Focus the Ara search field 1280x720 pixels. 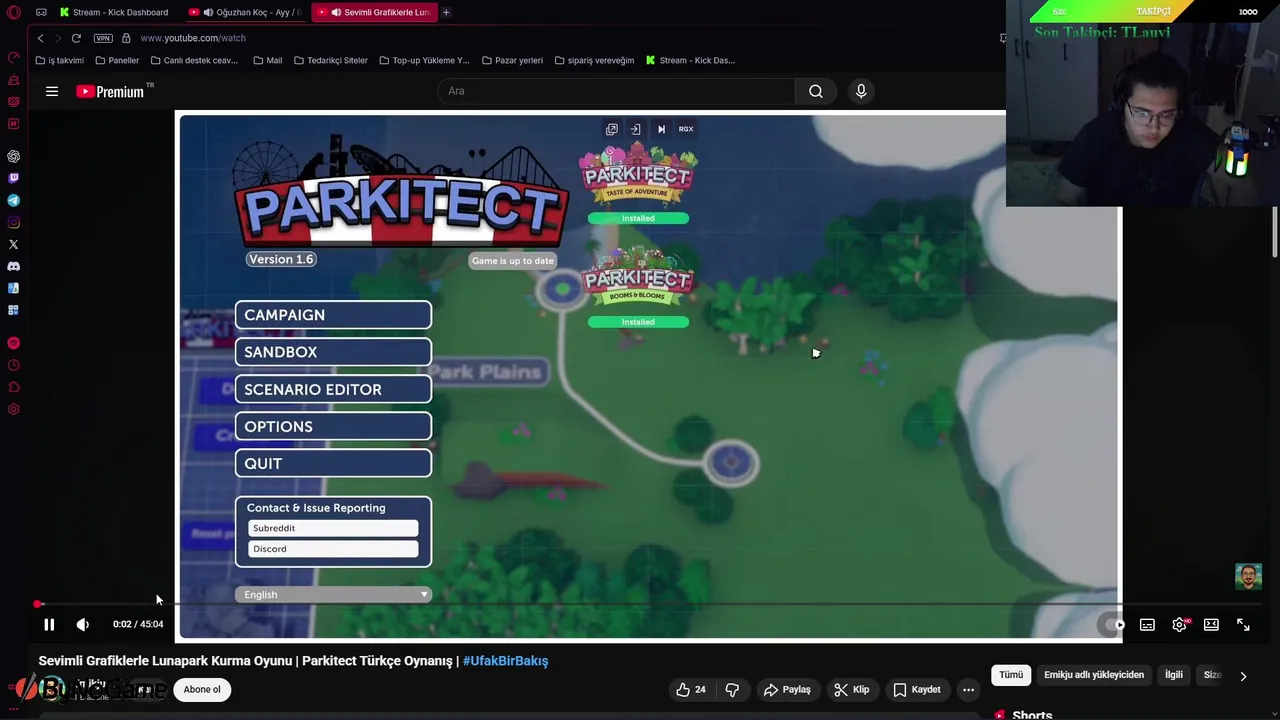coord(616,91)
